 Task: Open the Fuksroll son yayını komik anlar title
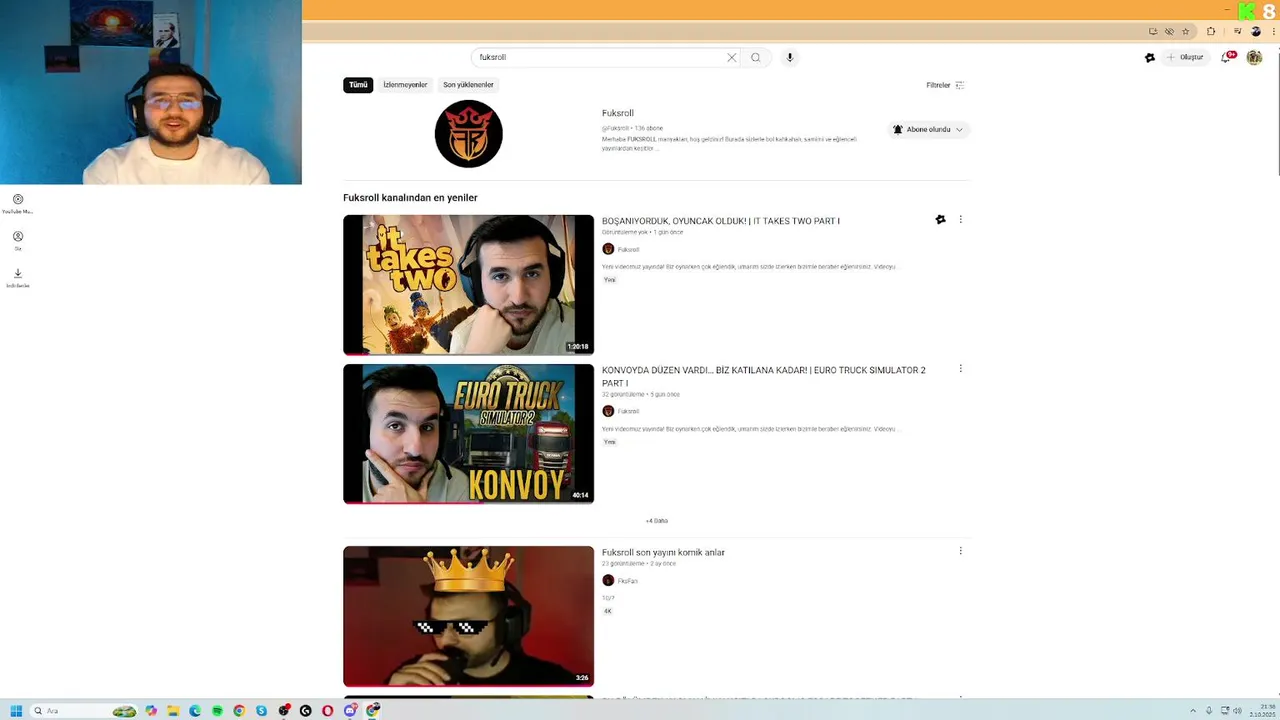[663, 552]
